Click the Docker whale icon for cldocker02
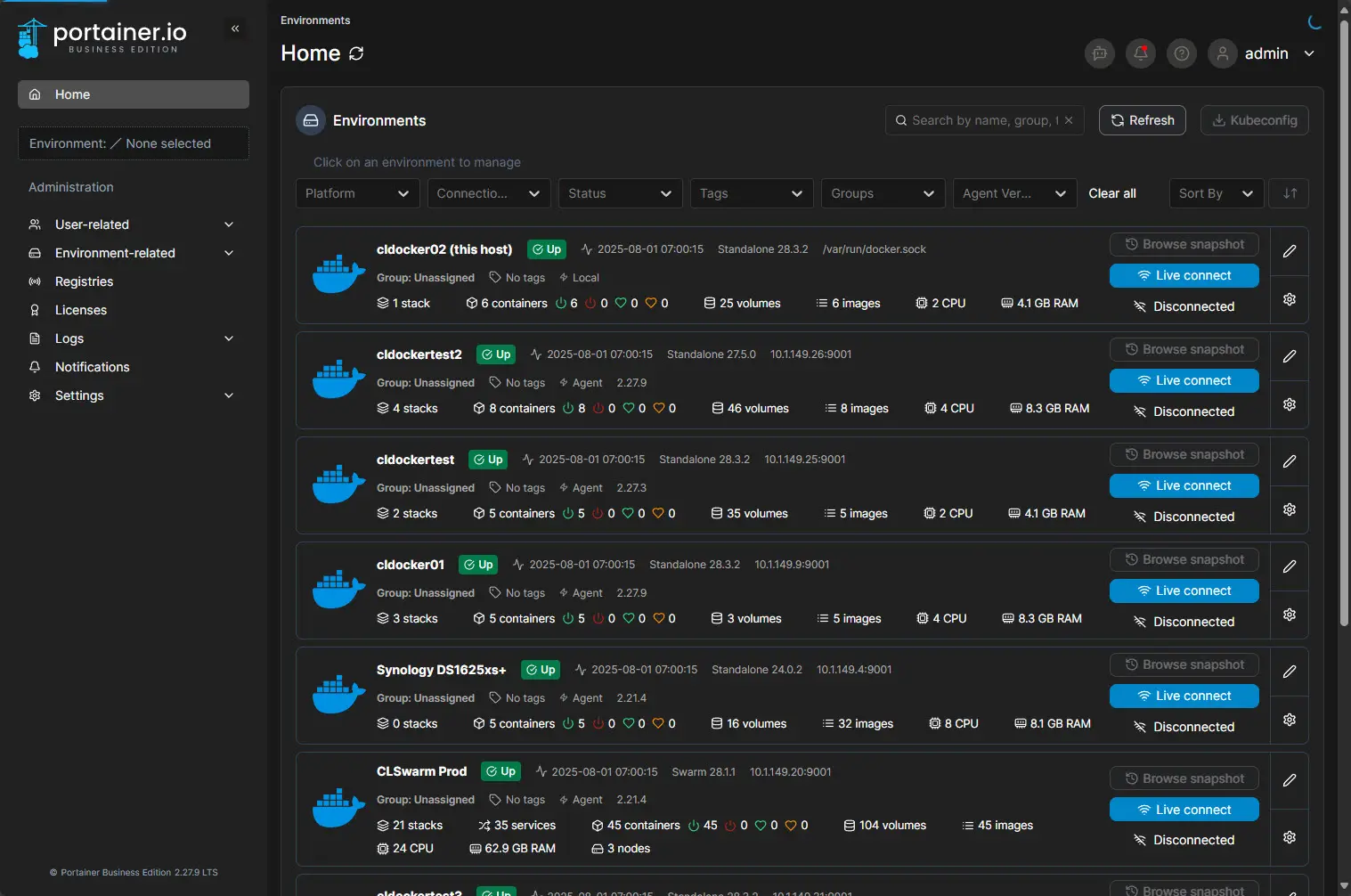 338,274
